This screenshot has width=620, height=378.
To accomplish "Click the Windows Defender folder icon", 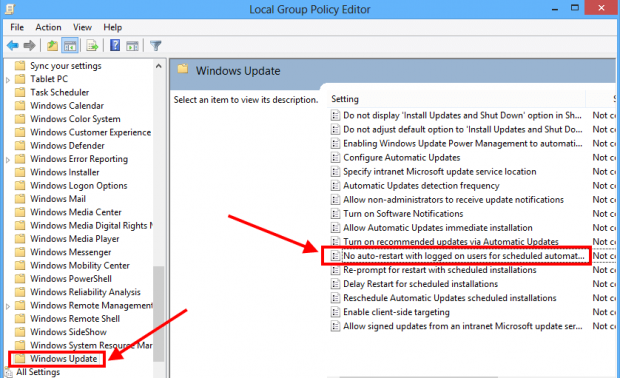I will pos(20,146).
